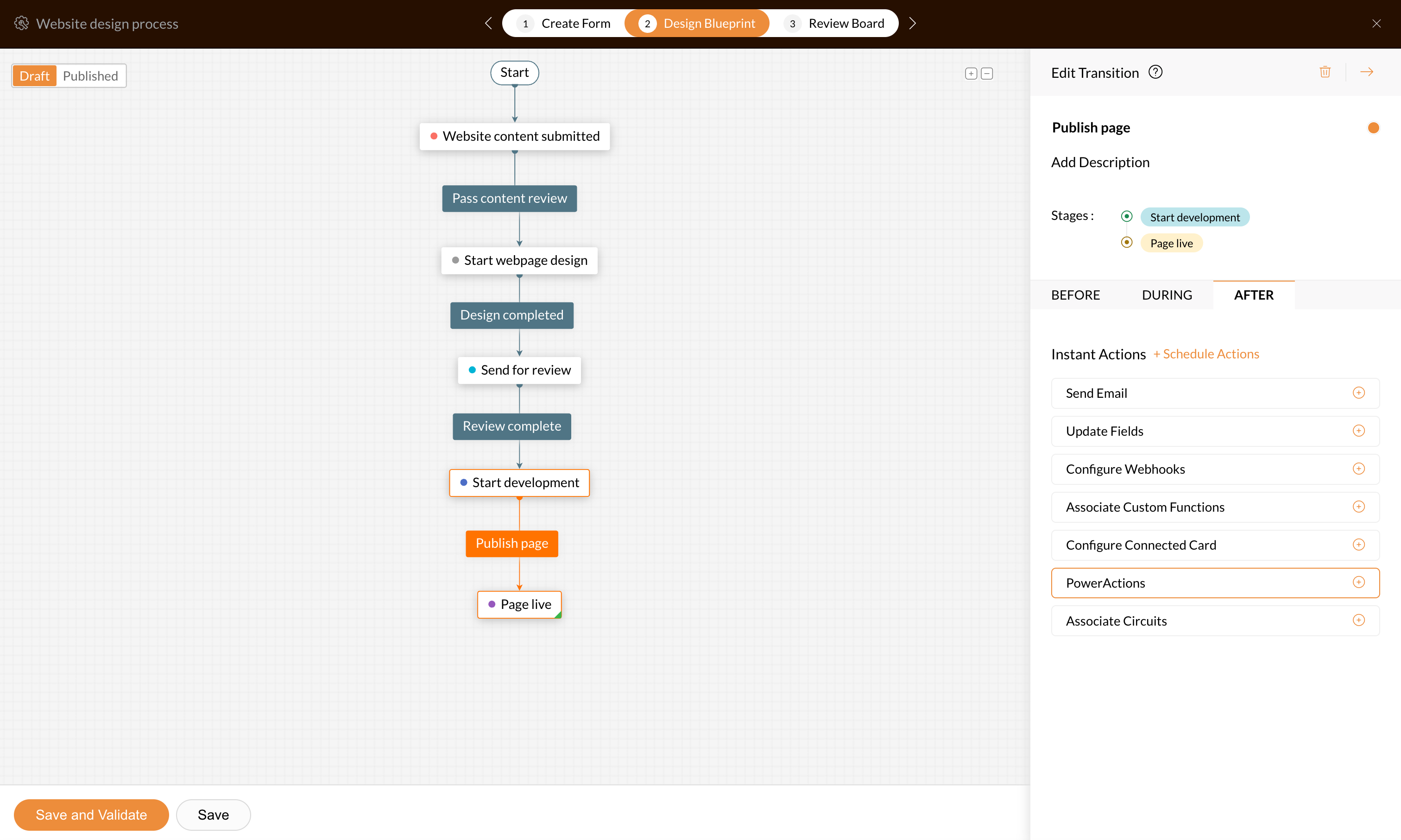Click the orange transition color swatch
The width and height of the screenshot is (1401, 840).
tap(1373, 128)
